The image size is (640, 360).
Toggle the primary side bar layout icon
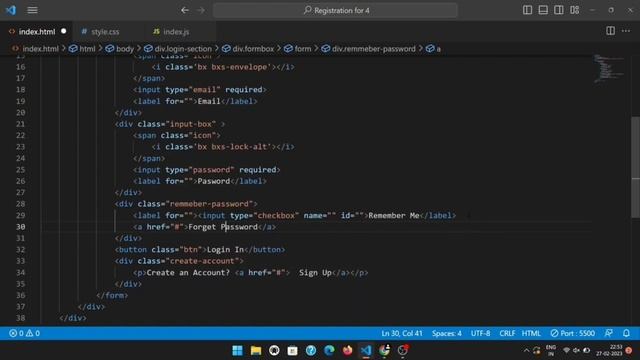click(x=527, y=10)
